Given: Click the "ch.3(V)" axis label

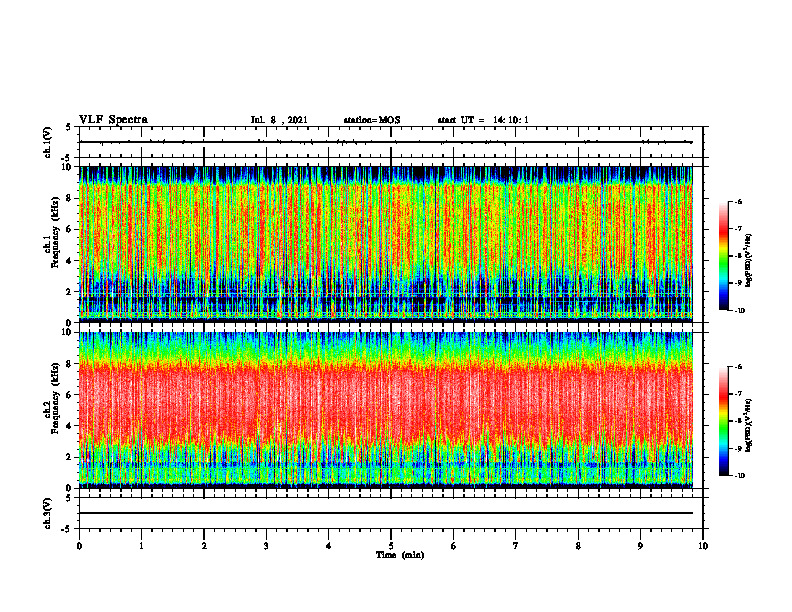Looking at the screenshot, I should 48,514.
